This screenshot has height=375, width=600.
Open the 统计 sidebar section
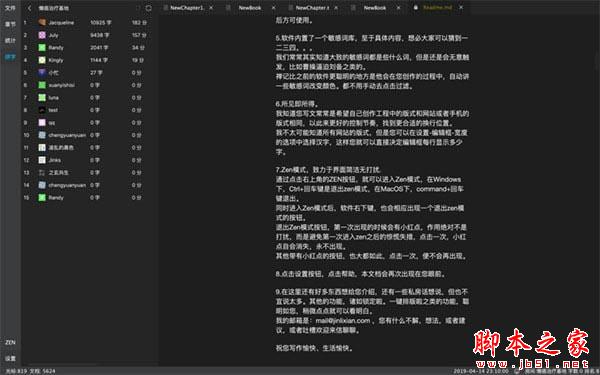10,41
